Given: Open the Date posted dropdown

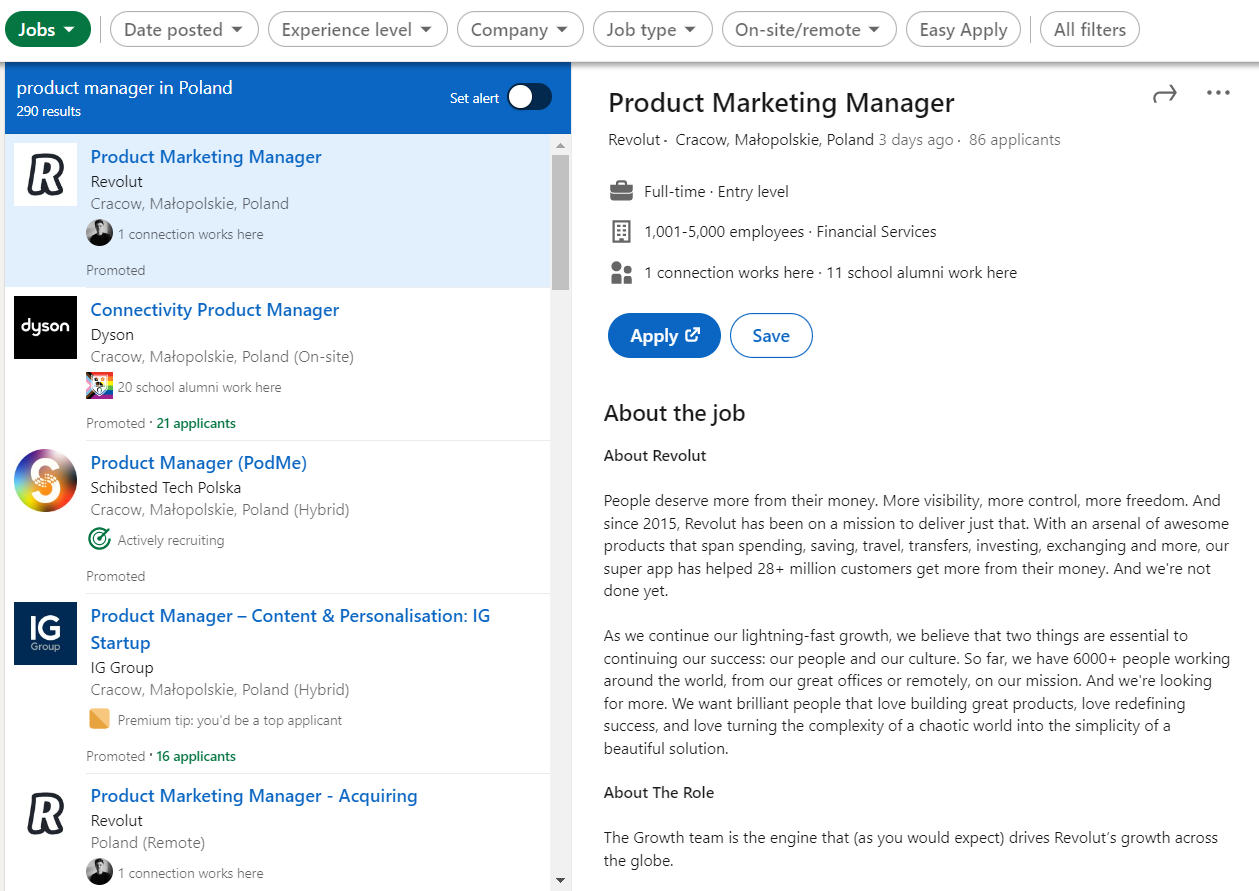Looking at the screenshot, I should point(184,30).
